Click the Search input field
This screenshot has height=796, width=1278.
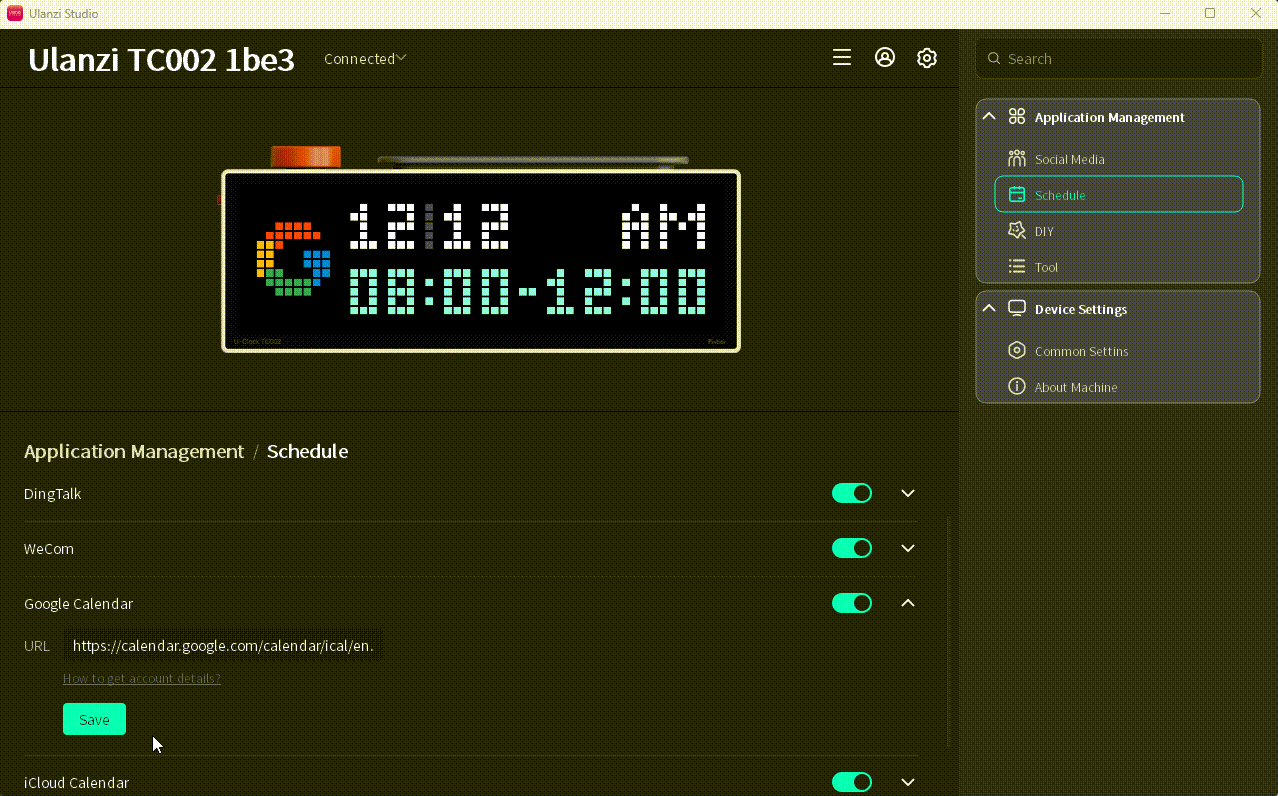tap(1118, 59)
